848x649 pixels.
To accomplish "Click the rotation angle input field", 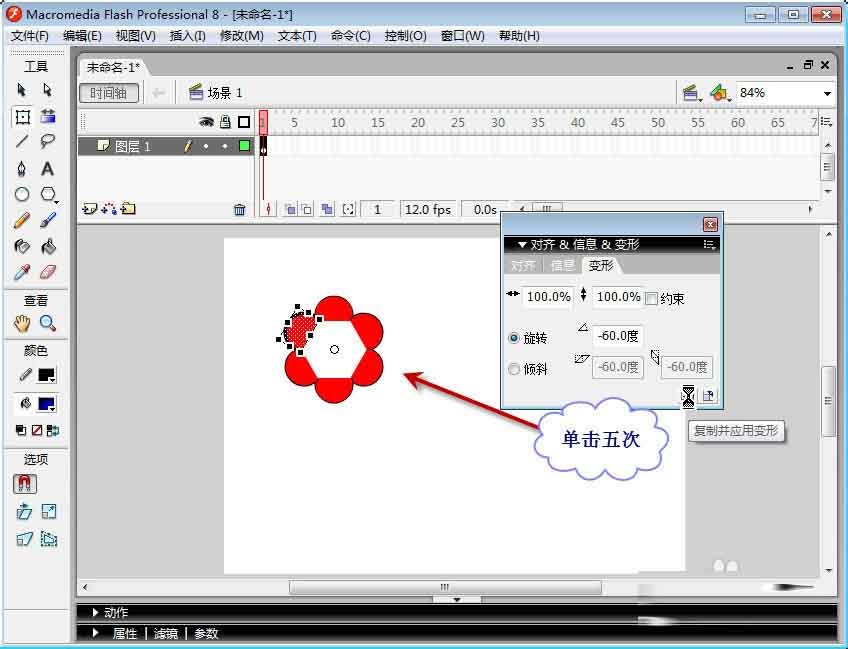I will [618, 336].
